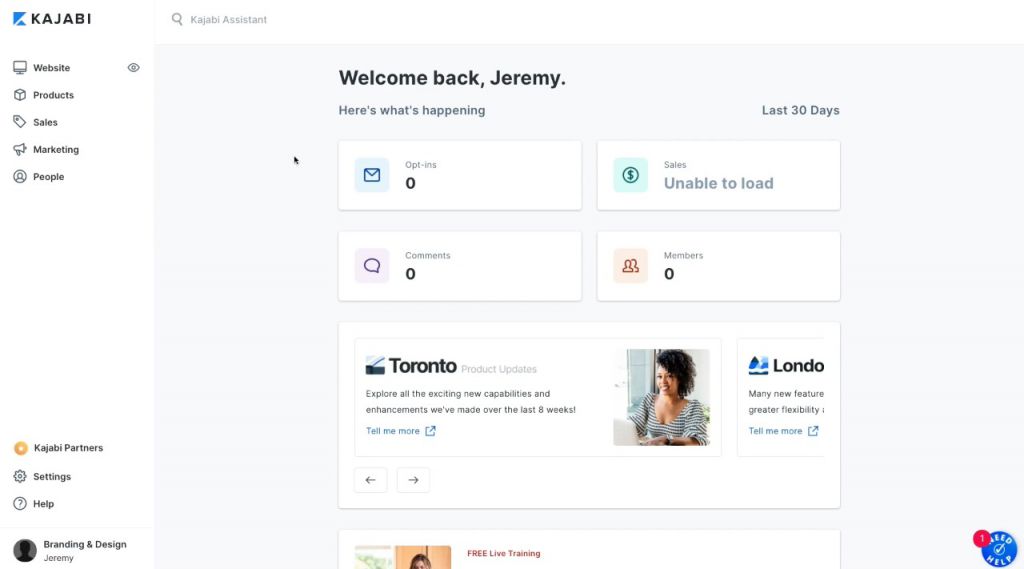Screen dimensions: 1024x569
Task: Open the Need Help chat widget
Action: [998, 549]
